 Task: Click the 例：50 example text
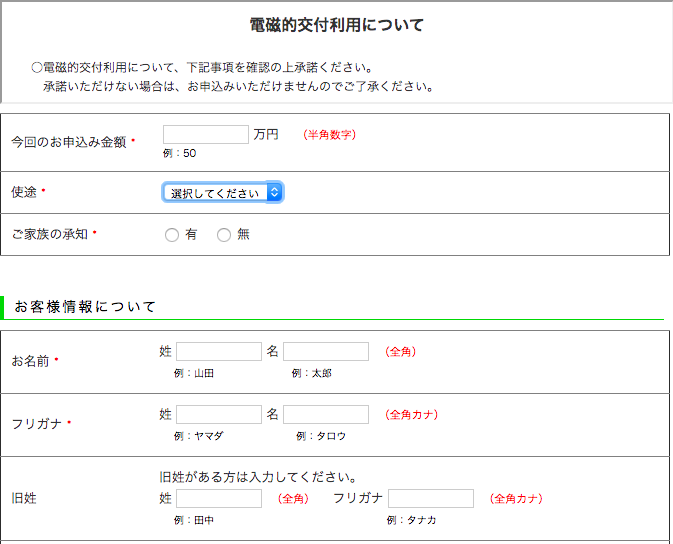[x=180, y=154]
